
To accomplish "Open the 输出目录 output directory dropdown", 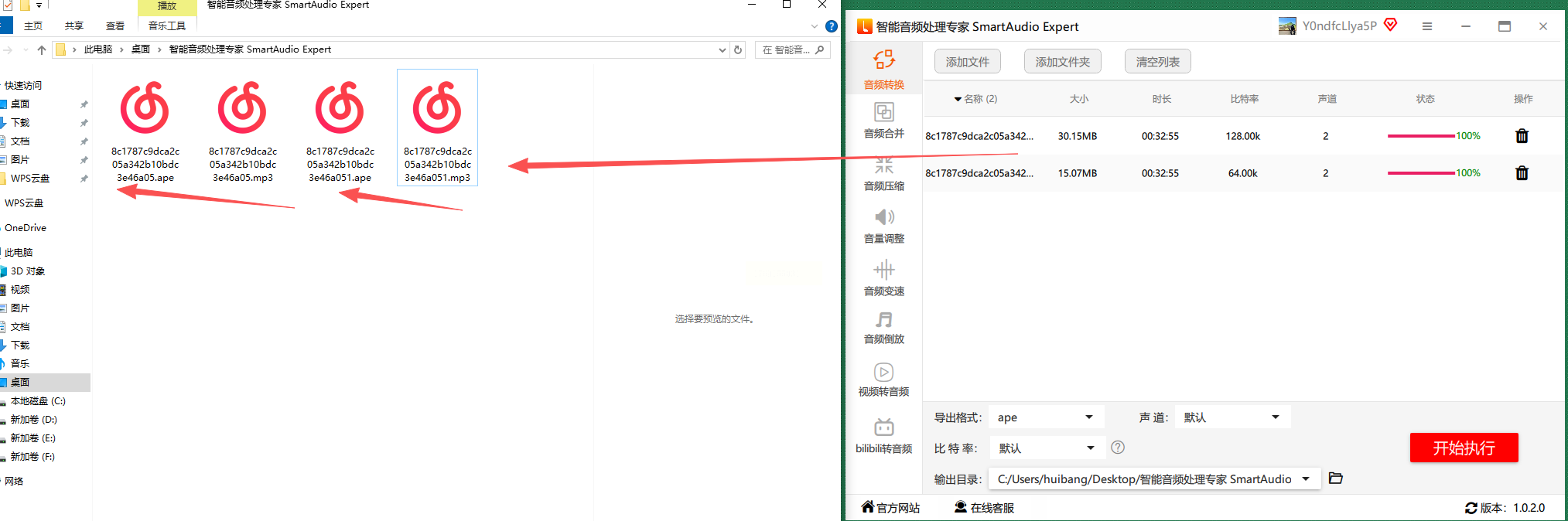I will pos(1154,479).
